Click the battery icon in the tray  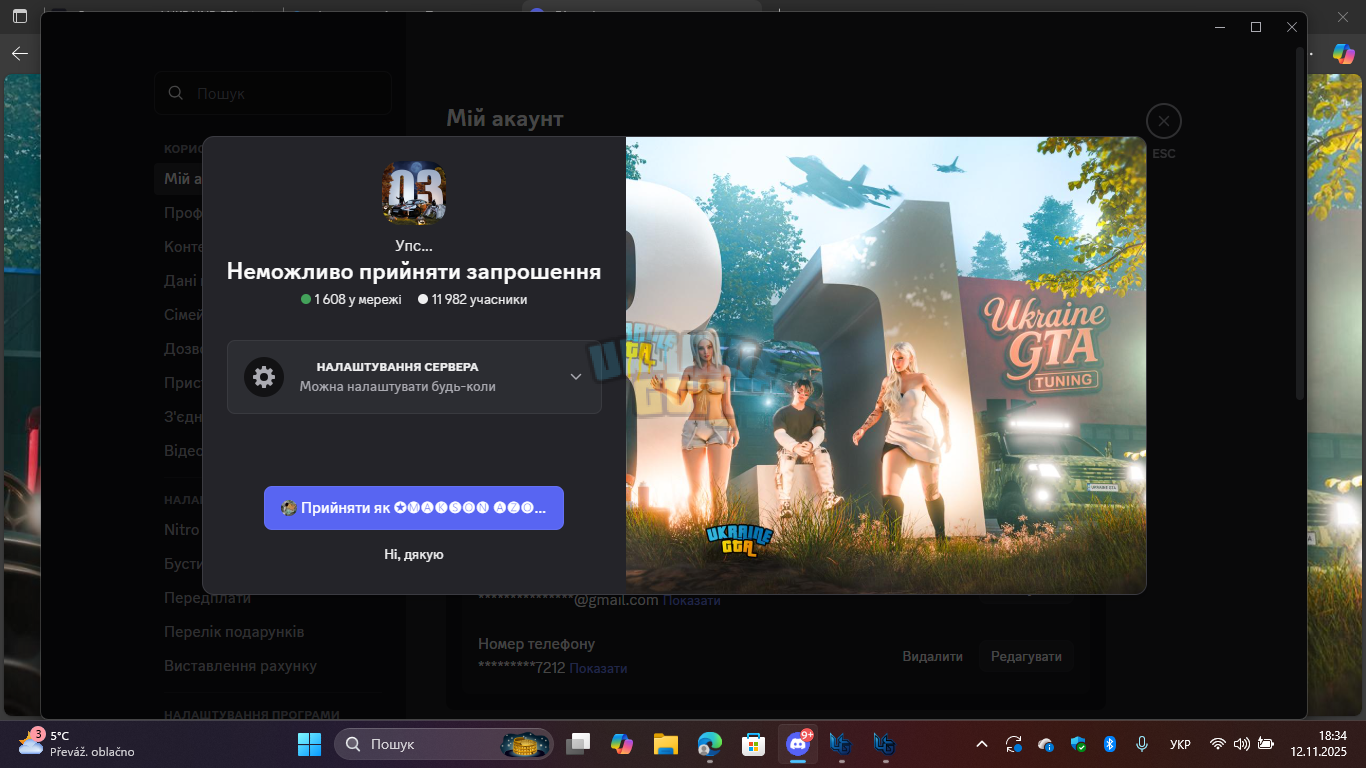tap(1266, 744)
